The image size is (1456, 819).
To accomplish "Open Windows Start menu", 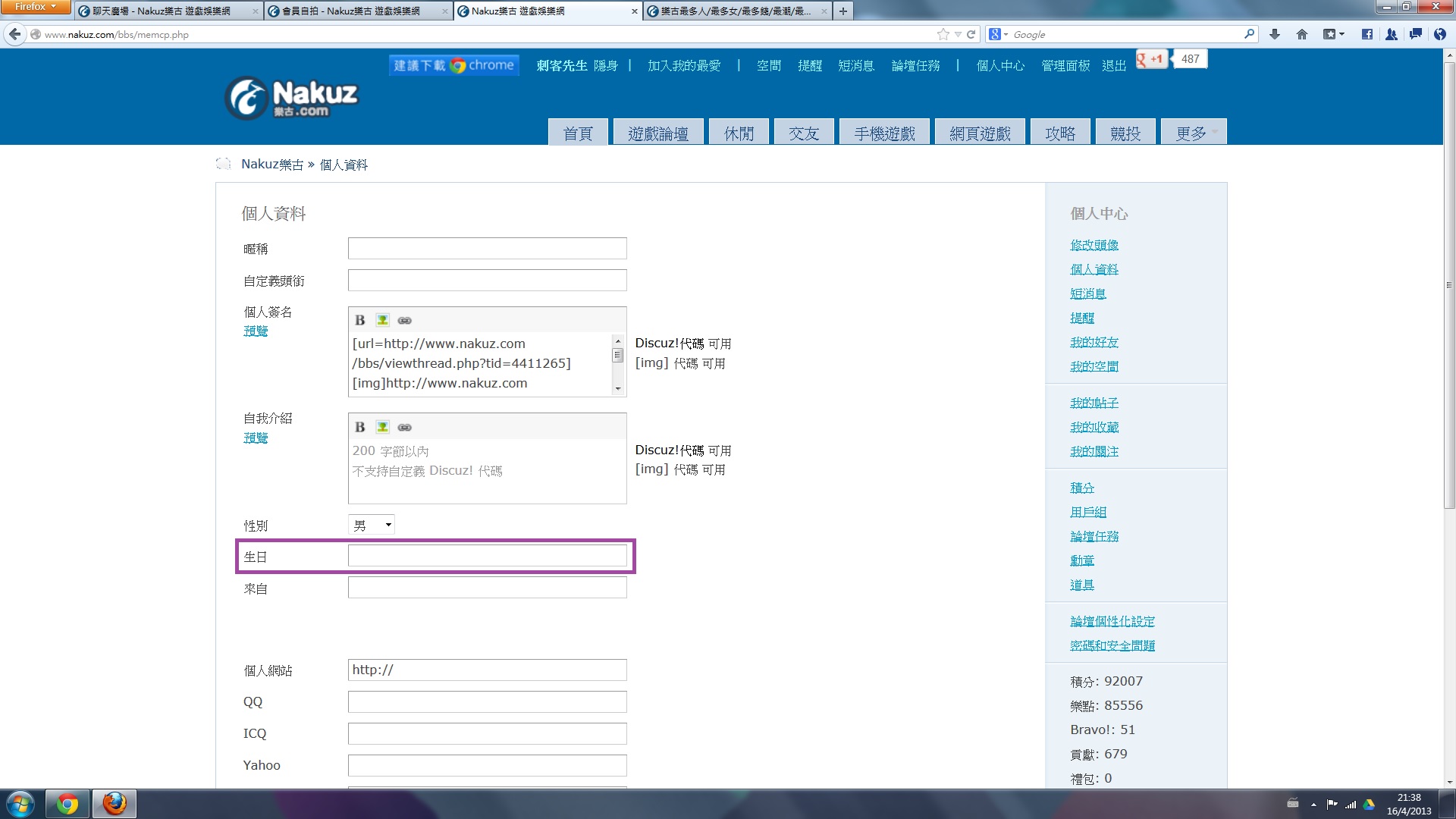I will (20, 804).
